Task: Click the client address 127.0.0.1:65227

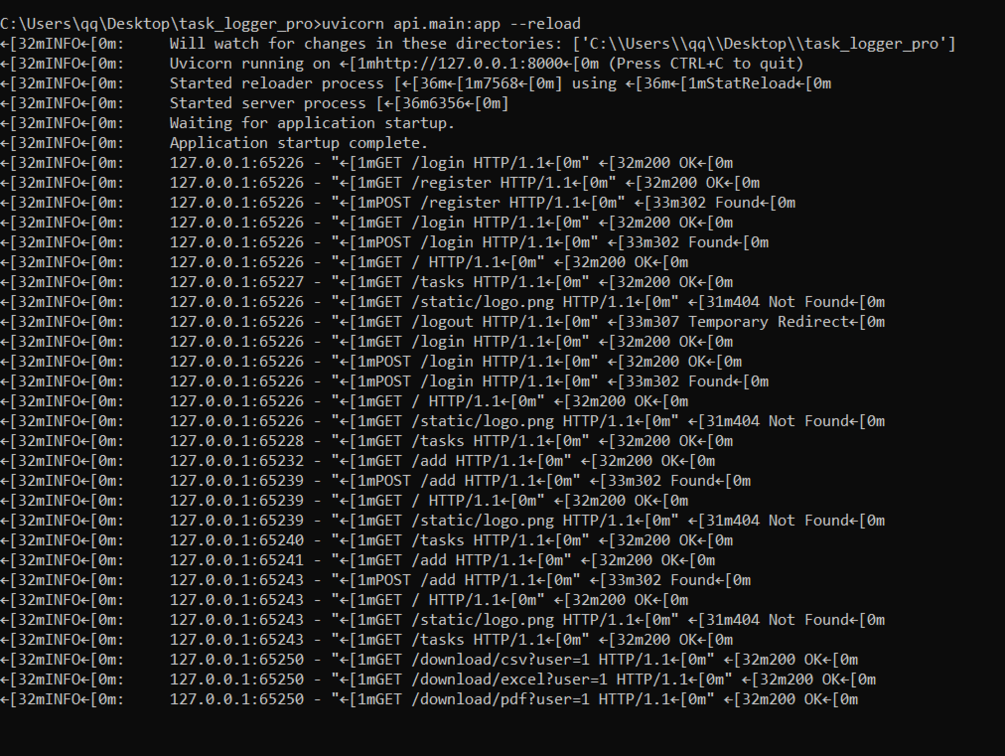Action: point(237,282)
